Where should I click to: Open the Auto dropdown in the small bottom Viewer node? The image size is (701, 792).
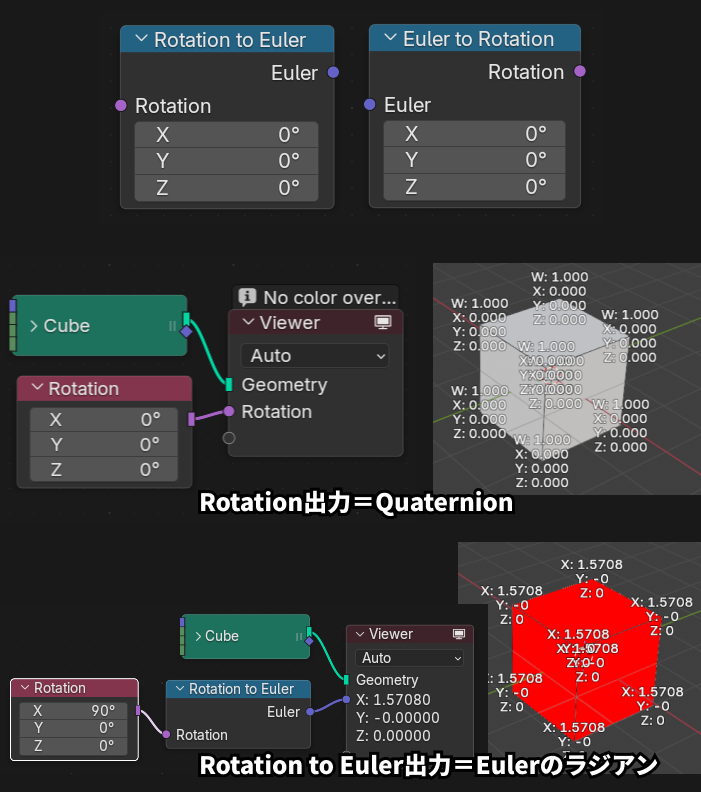(x=409, y=658)
